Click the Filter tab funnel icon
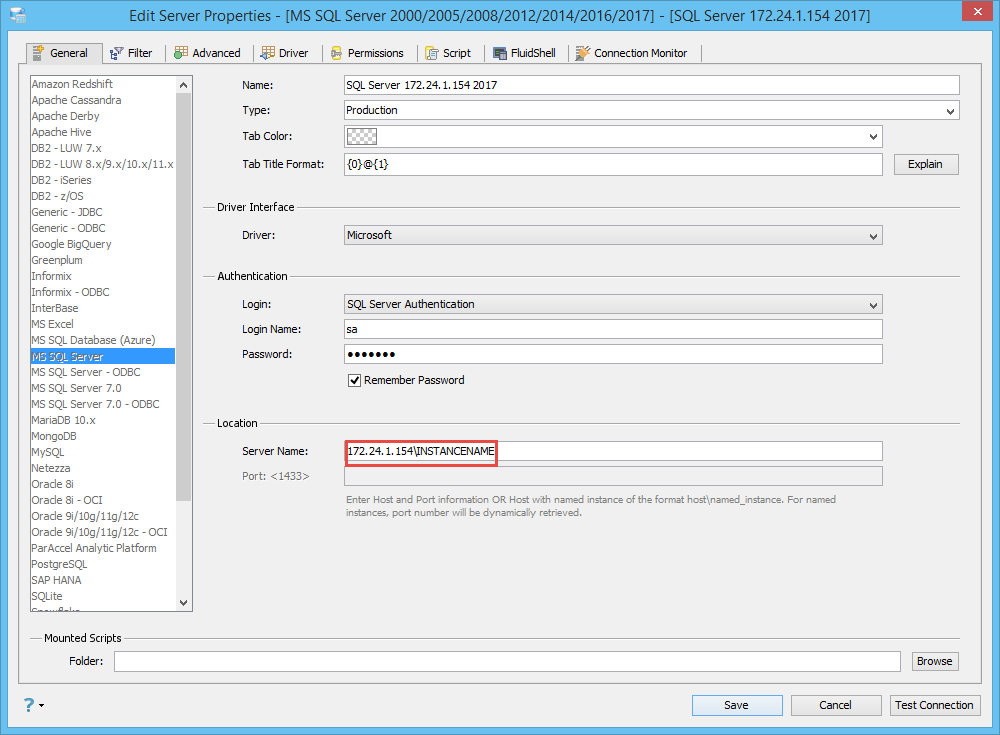Screen dimensions: 1000x735 (x=116, y=54)
